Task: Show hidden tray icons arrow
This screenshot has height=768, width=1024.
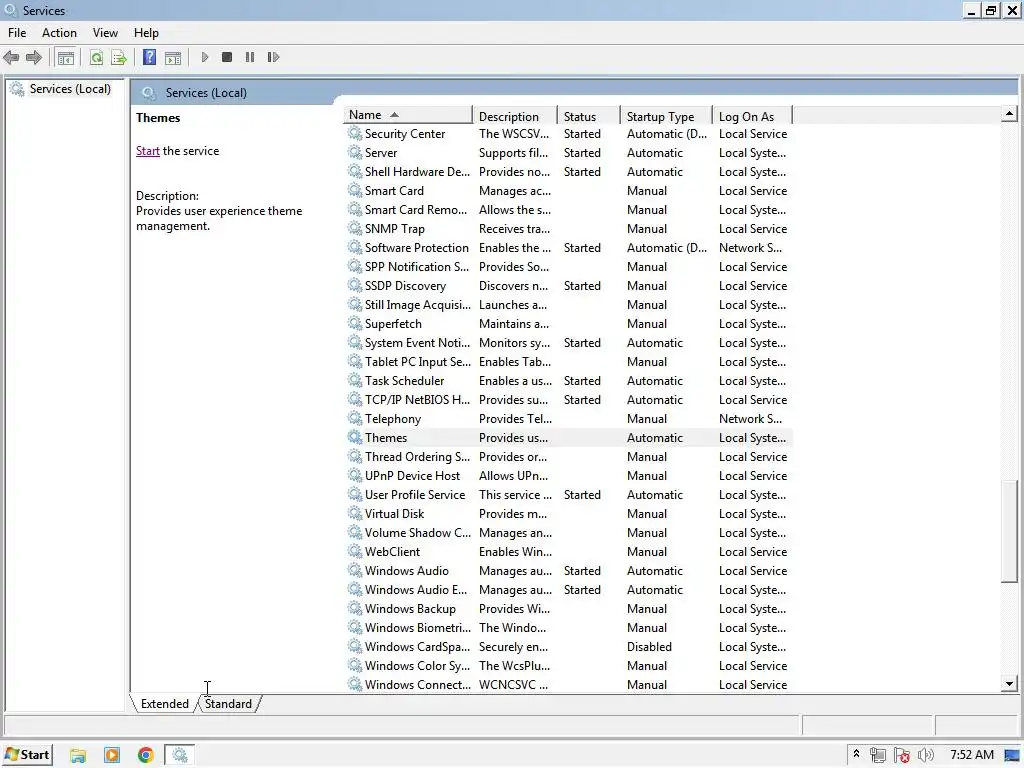Action: [x=856, y=754]
